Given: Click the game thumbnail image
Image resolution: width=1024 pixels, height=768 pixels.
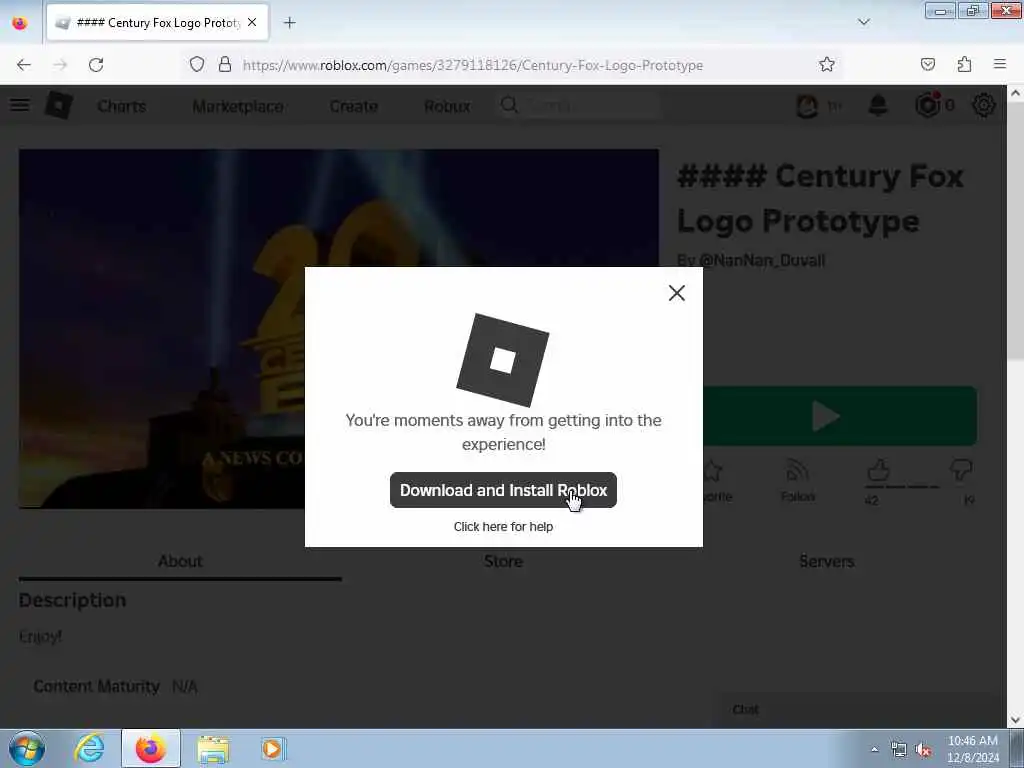Looking at the screenshot, I should click(338, 328).
